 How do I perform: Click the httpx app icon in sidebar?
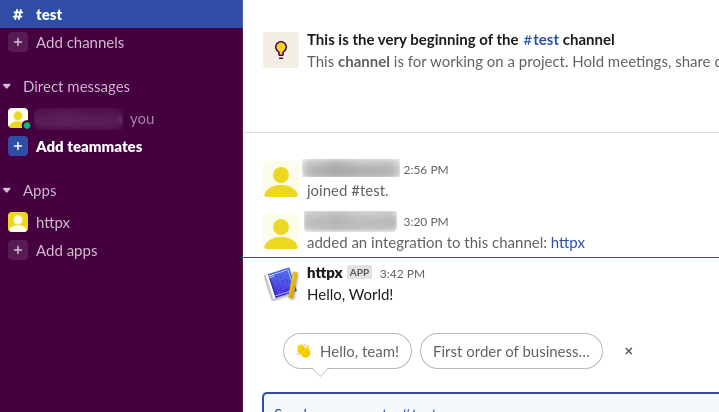pos(18,222)
